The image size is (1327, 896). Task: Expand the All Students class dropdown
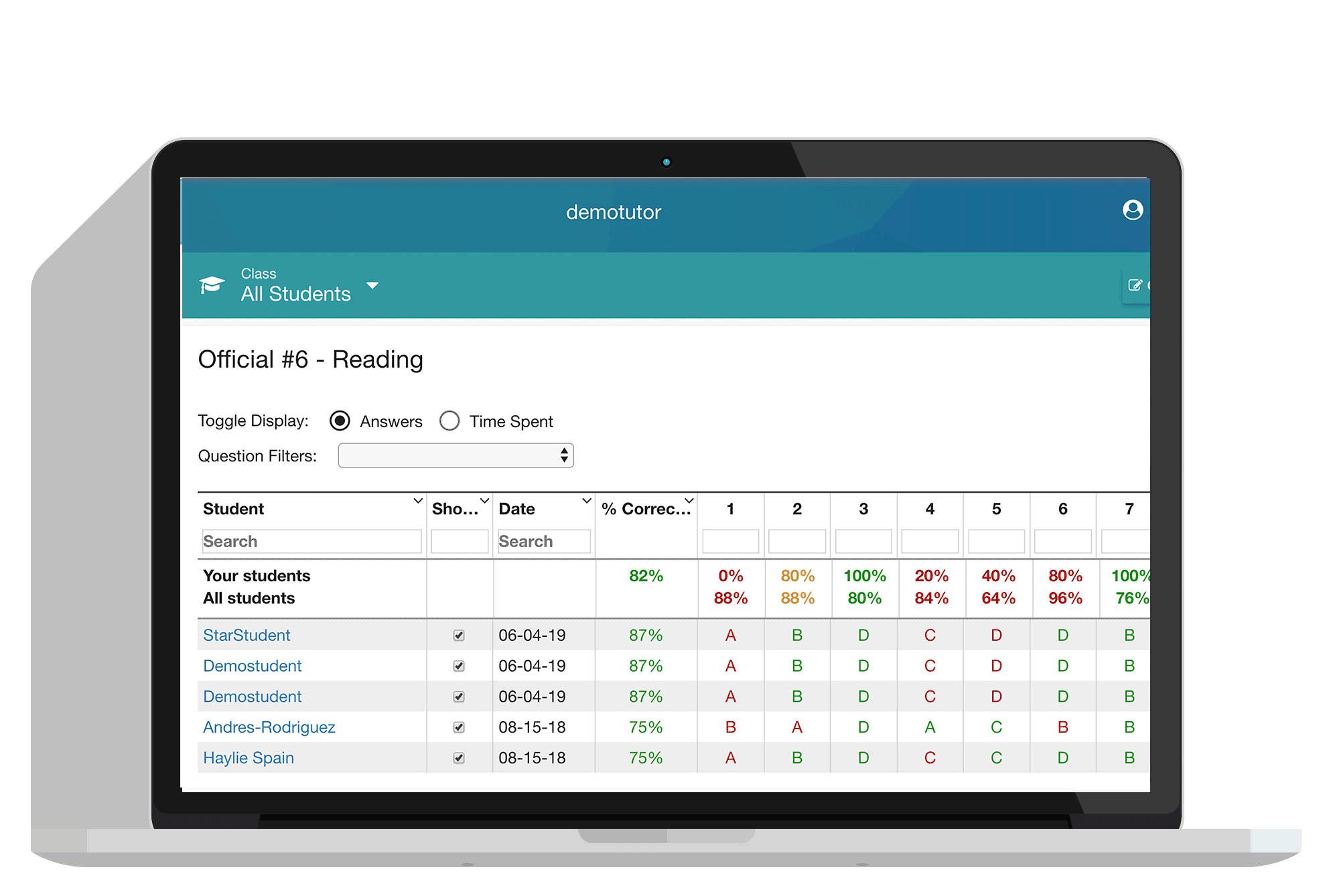point(373,285)
